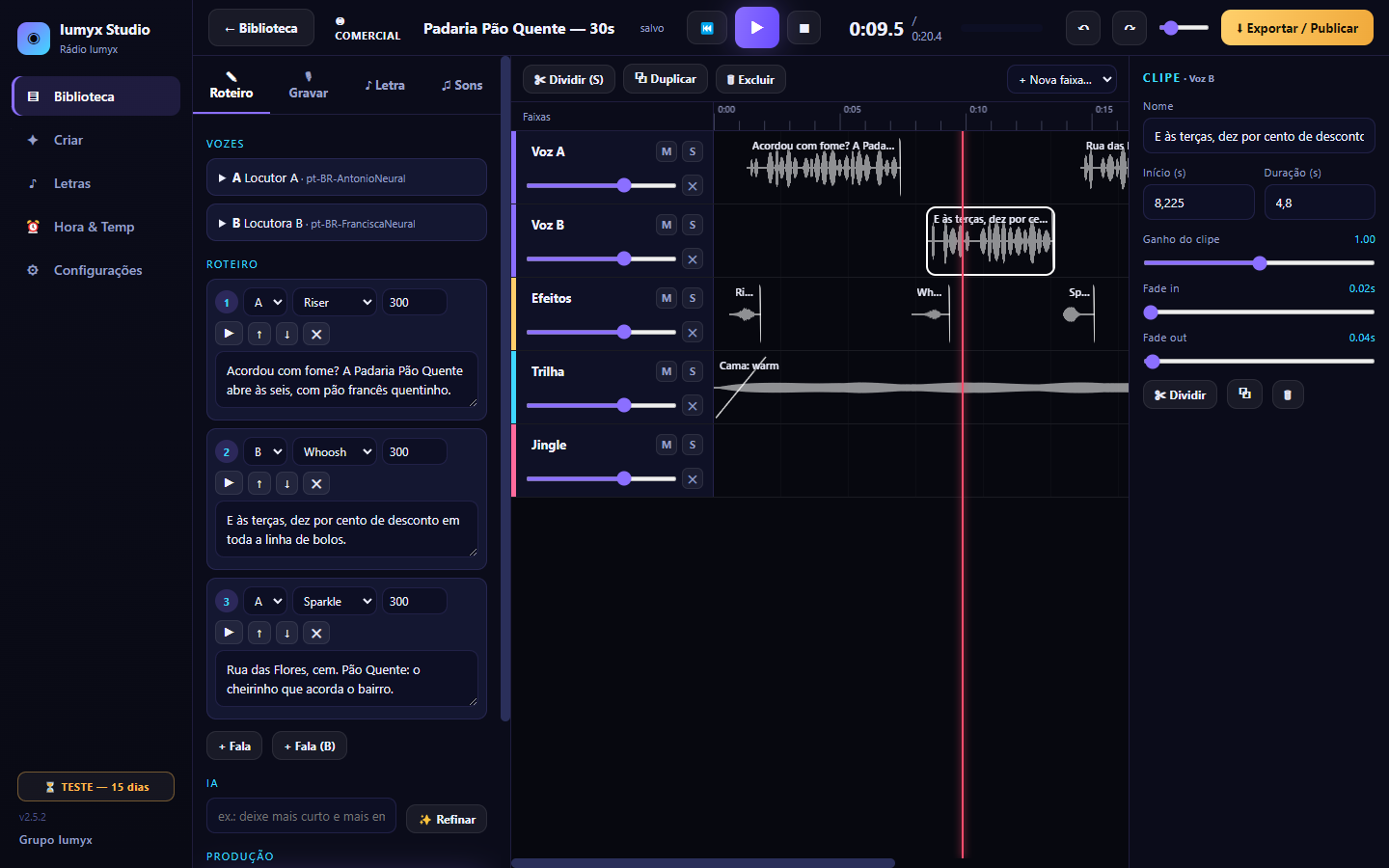
Task: Click the Refinar AI button
Action: pyautogui.click(x=447, y=819)
